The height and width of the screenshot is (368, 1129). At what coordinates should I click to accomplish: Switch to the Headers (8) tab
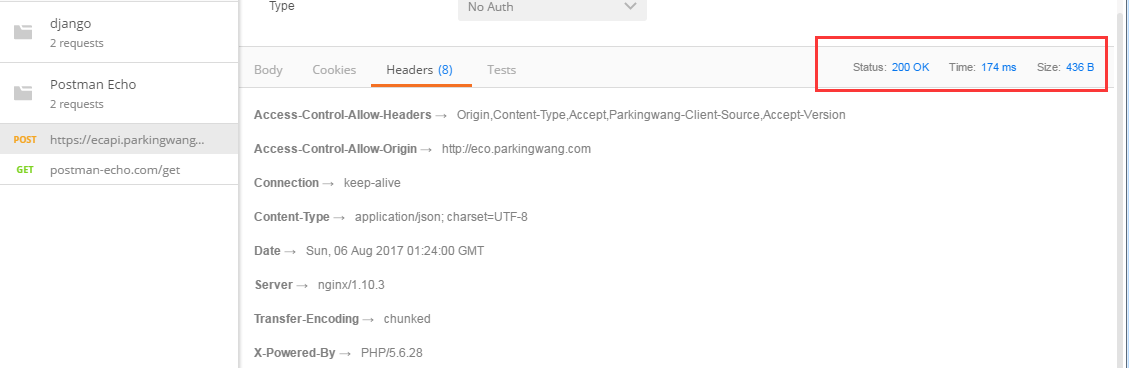click(419, 70)
